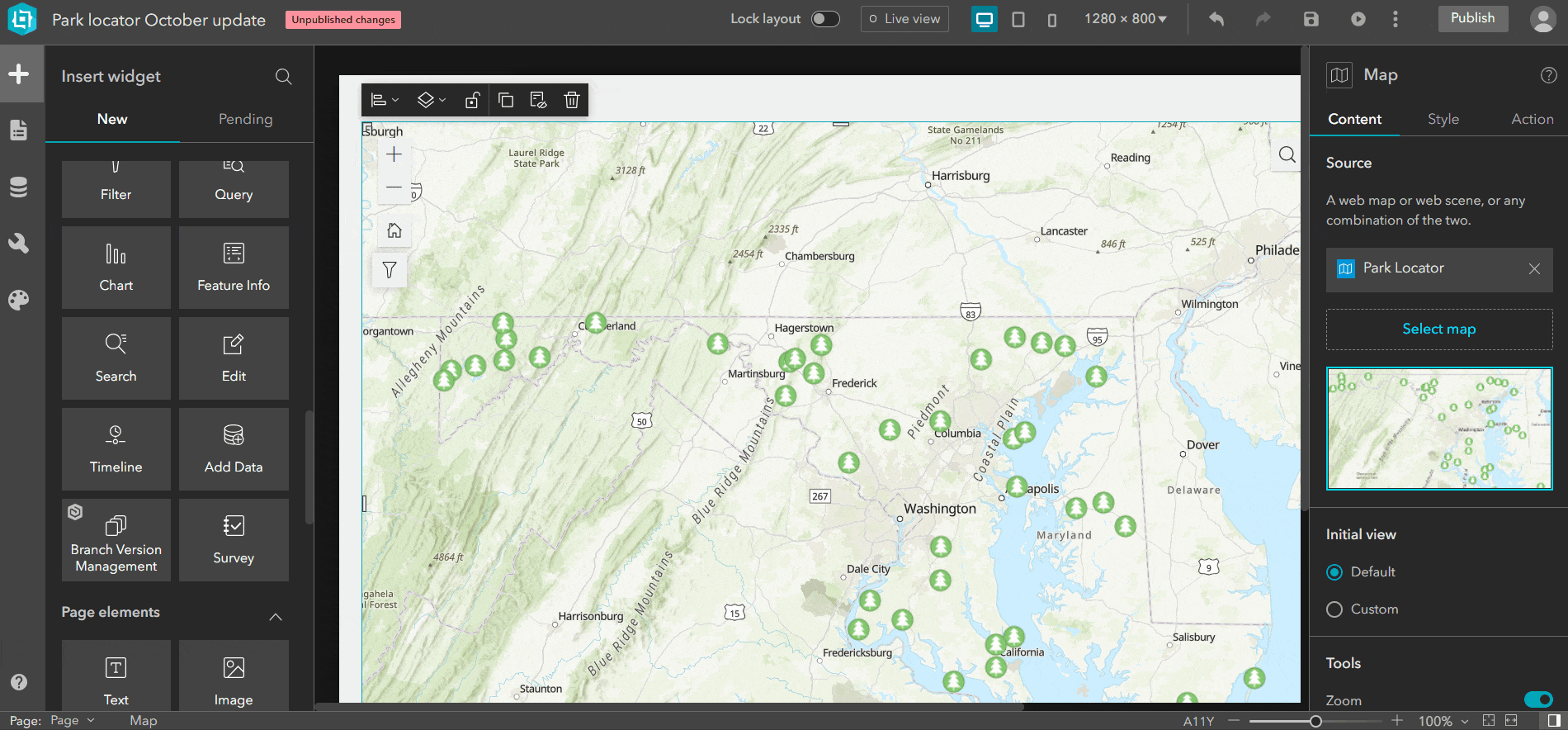Fit canvas to window icon
This screenshot has width=1568, height=730.
coord(1489,721)
